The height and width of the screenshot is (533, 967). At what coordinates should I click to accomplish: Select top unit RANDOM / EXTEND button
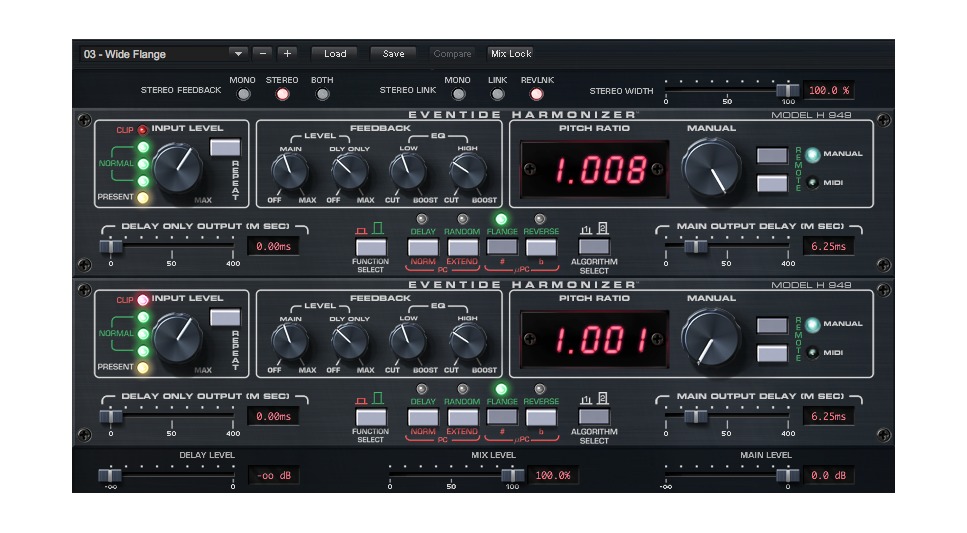point(463,248)
